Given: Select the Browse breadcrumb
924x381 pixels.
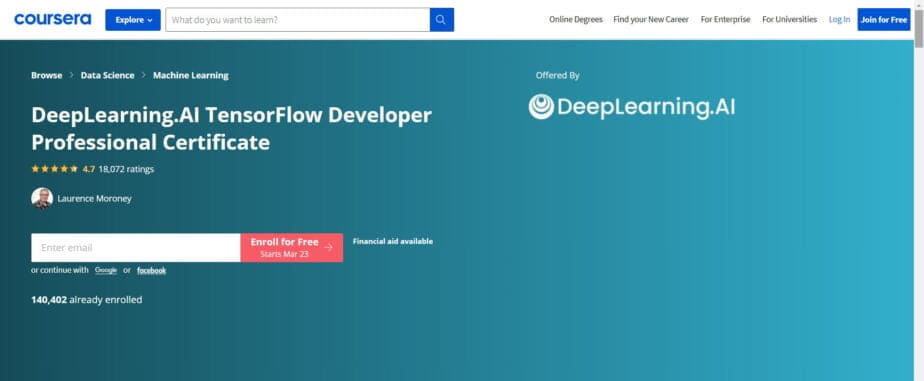Looking at the screenshot, I should pos(47,75).
